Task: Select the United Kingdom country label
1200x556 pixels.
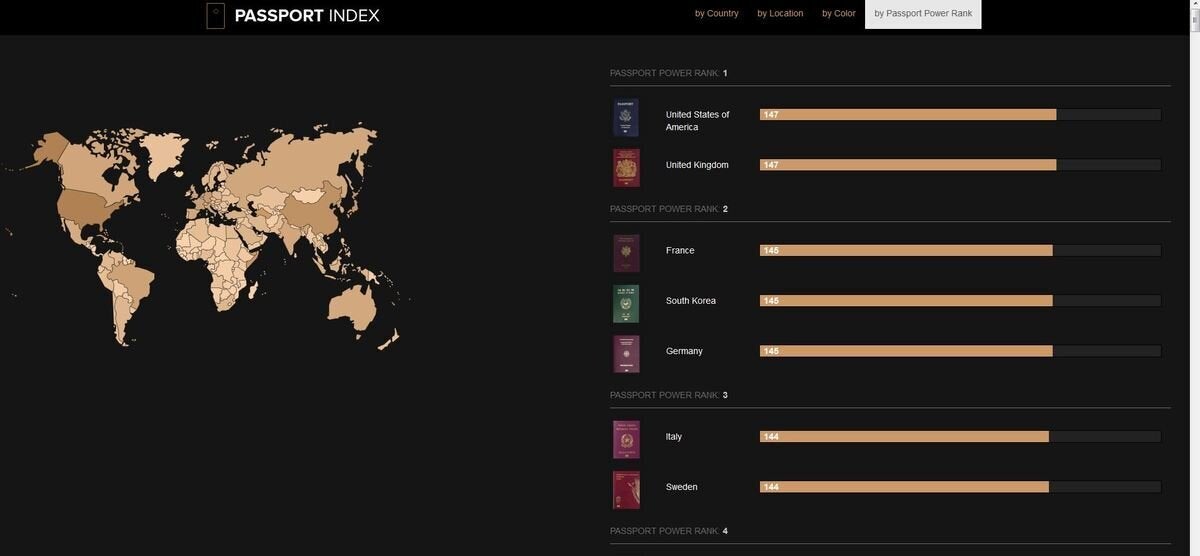Action: click(697, 165)
